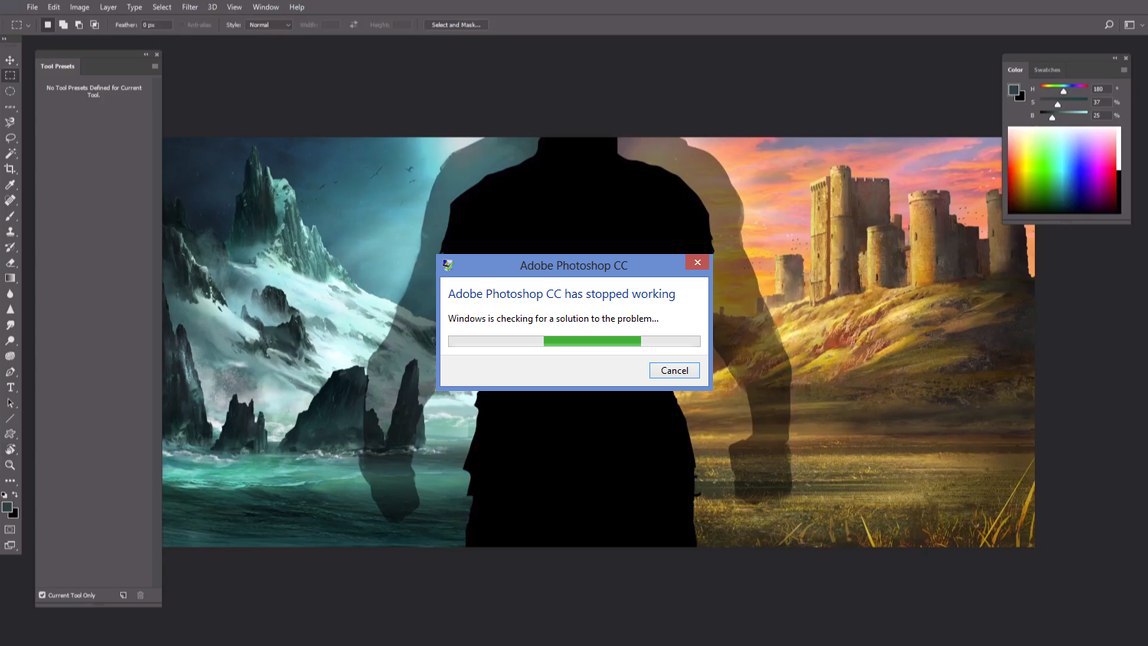1148x646 pixels.
Task: Select the Path Selection tool
Action: 10,403
